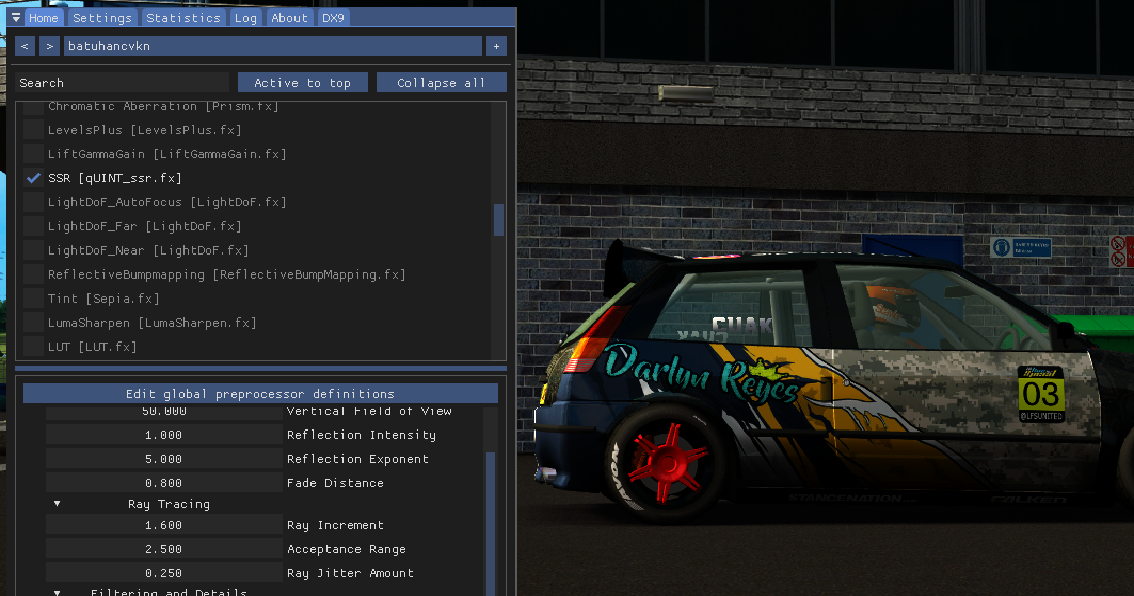
Task: Collapse the ReShade overlay window triangle
Action: point(16,17)
